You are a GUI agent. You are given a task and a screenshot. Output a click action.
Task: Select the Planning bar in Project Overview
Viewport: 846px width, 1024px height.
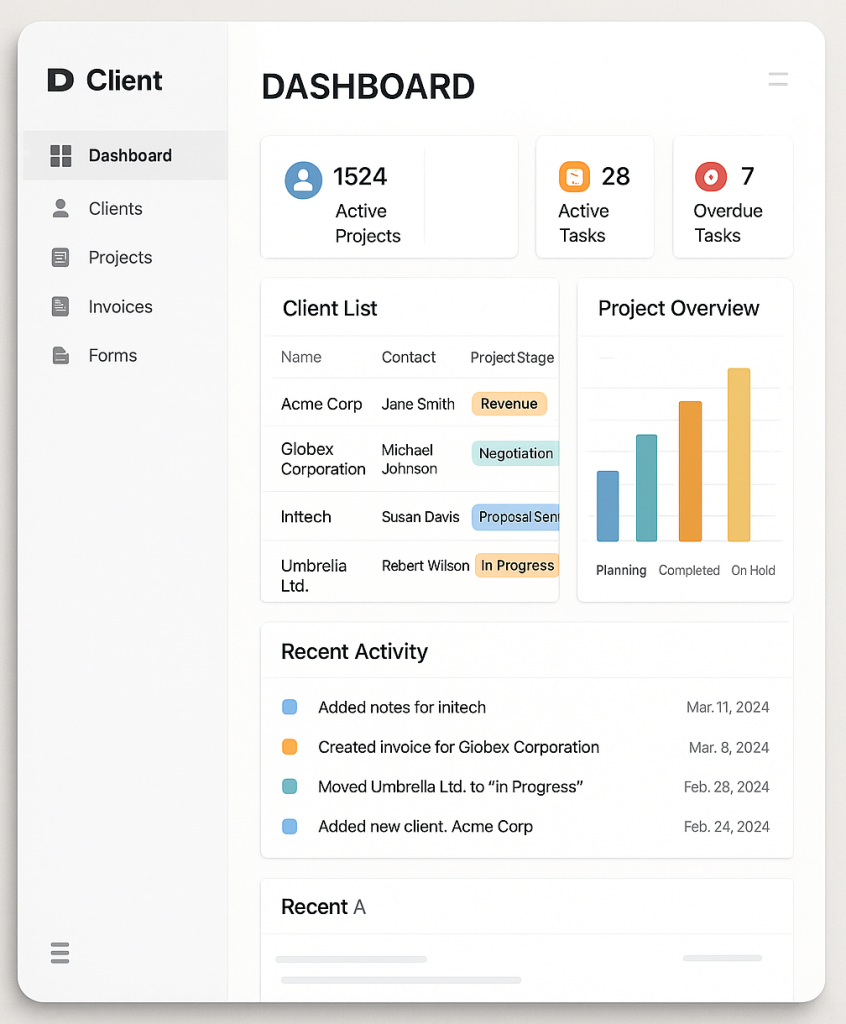pyautogui.click(x=608, y=505)
